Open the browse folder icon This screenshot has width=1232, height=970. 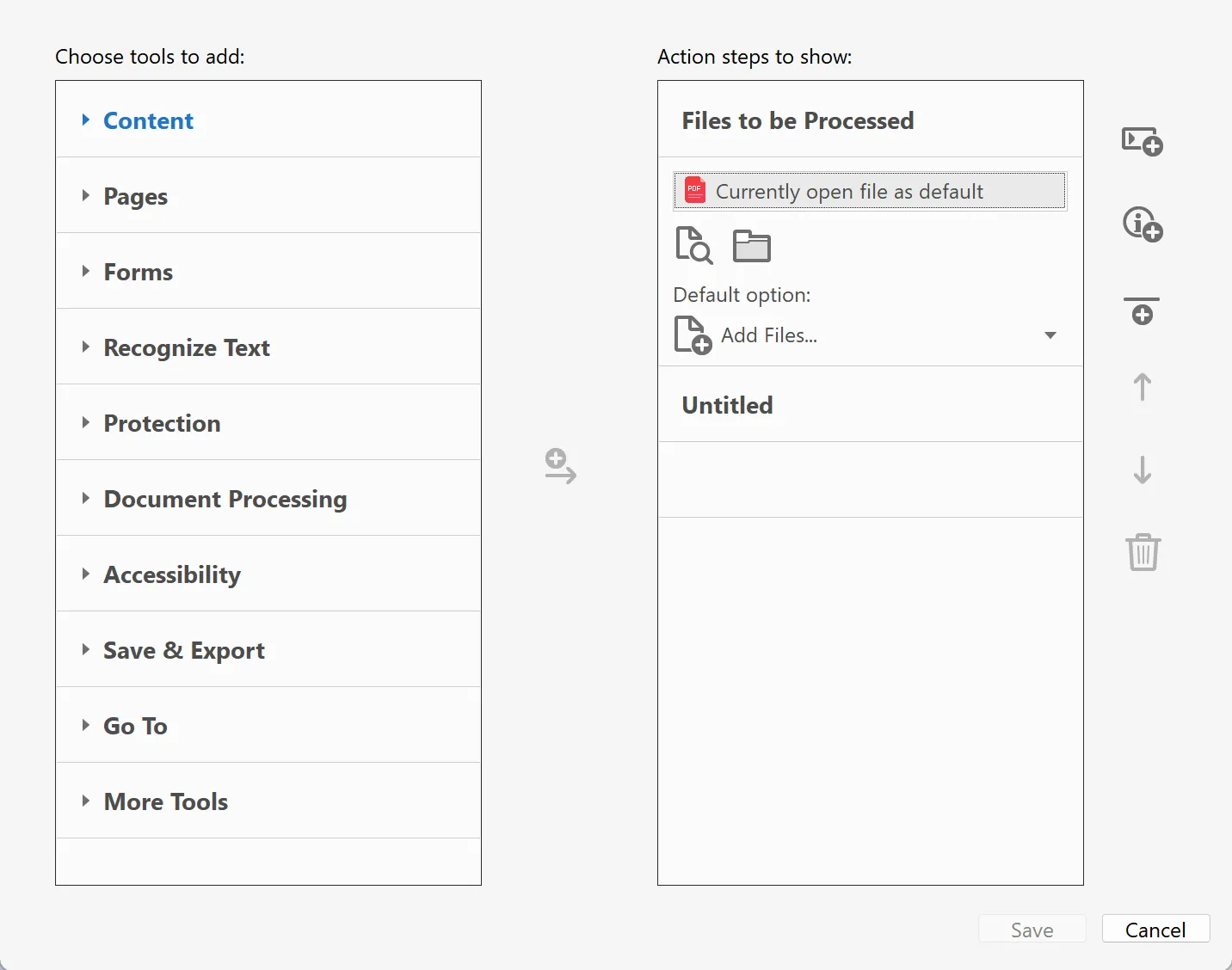750,245
